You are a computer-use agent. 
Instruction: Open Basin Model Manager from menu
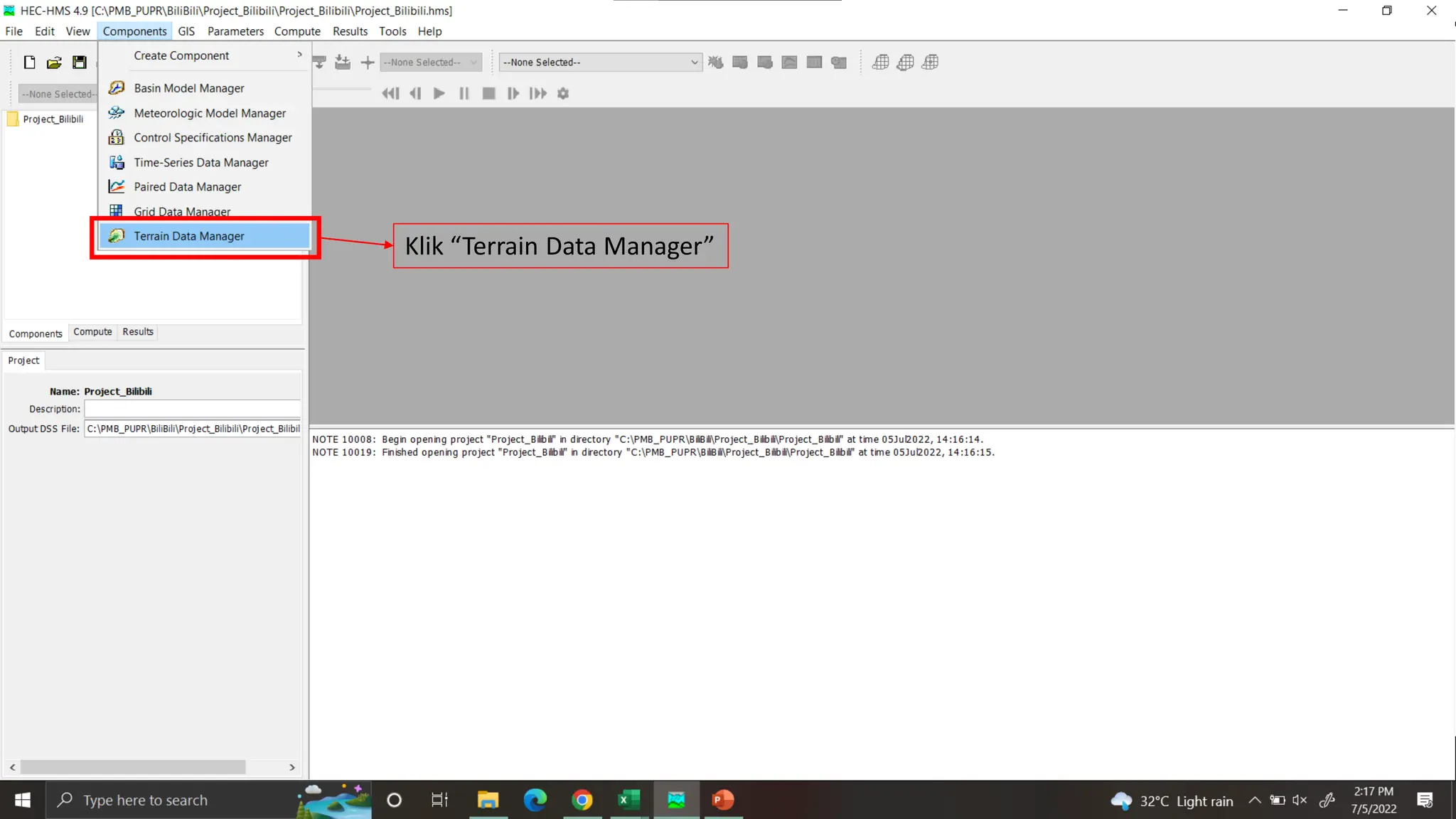tap(188, 88)
